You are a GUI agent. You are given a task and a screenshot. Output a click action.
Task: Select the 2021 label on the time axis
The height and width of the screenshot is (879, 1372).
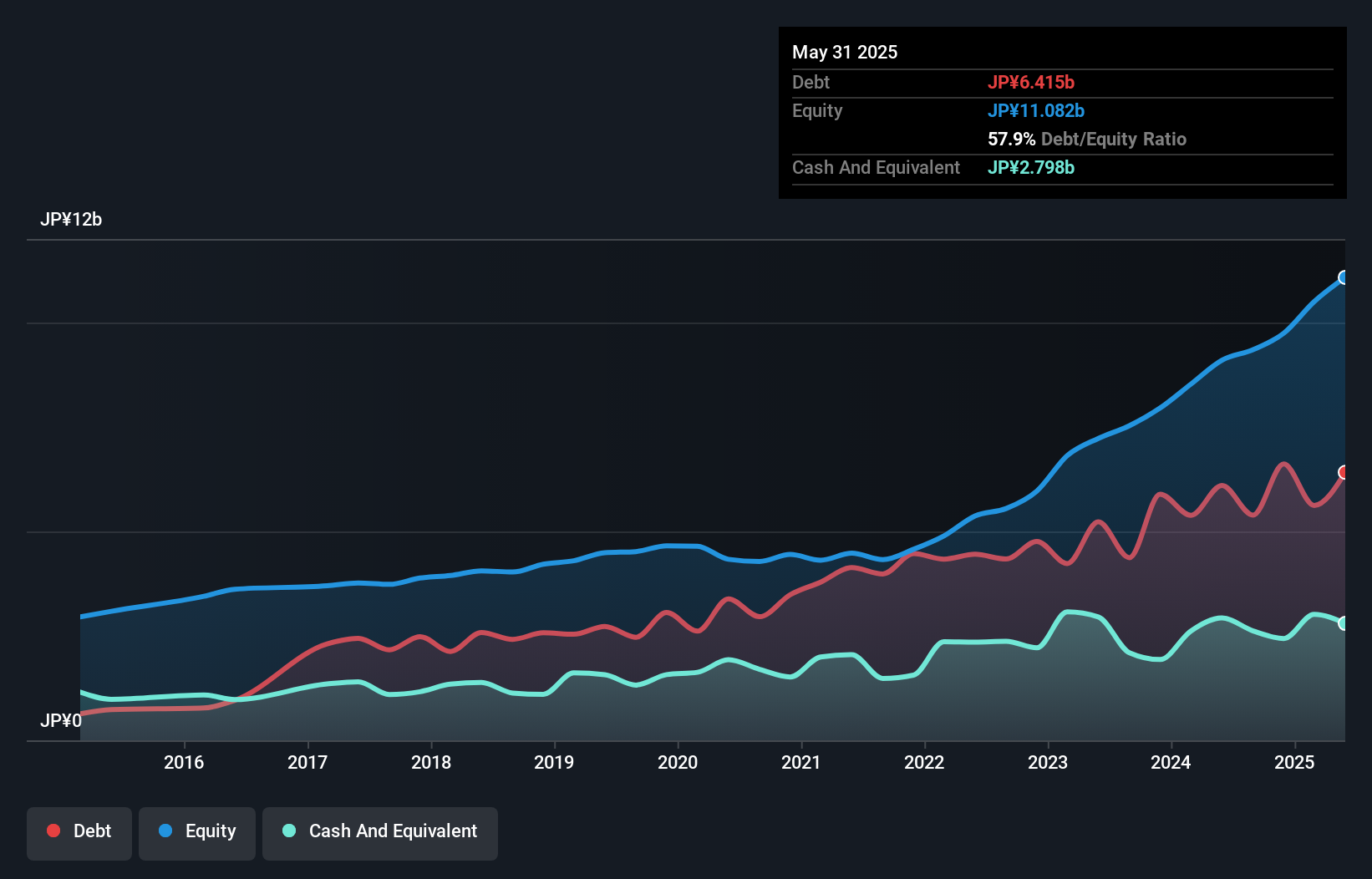pyautogui.click(x=800, y=762)
